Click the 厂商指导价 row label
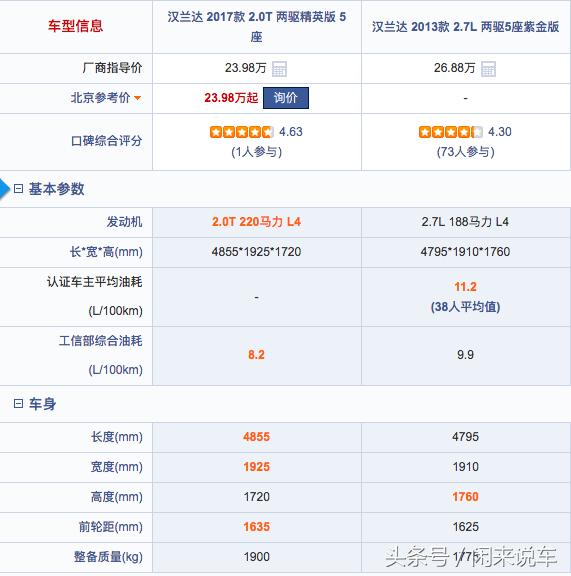 point(112,68)
